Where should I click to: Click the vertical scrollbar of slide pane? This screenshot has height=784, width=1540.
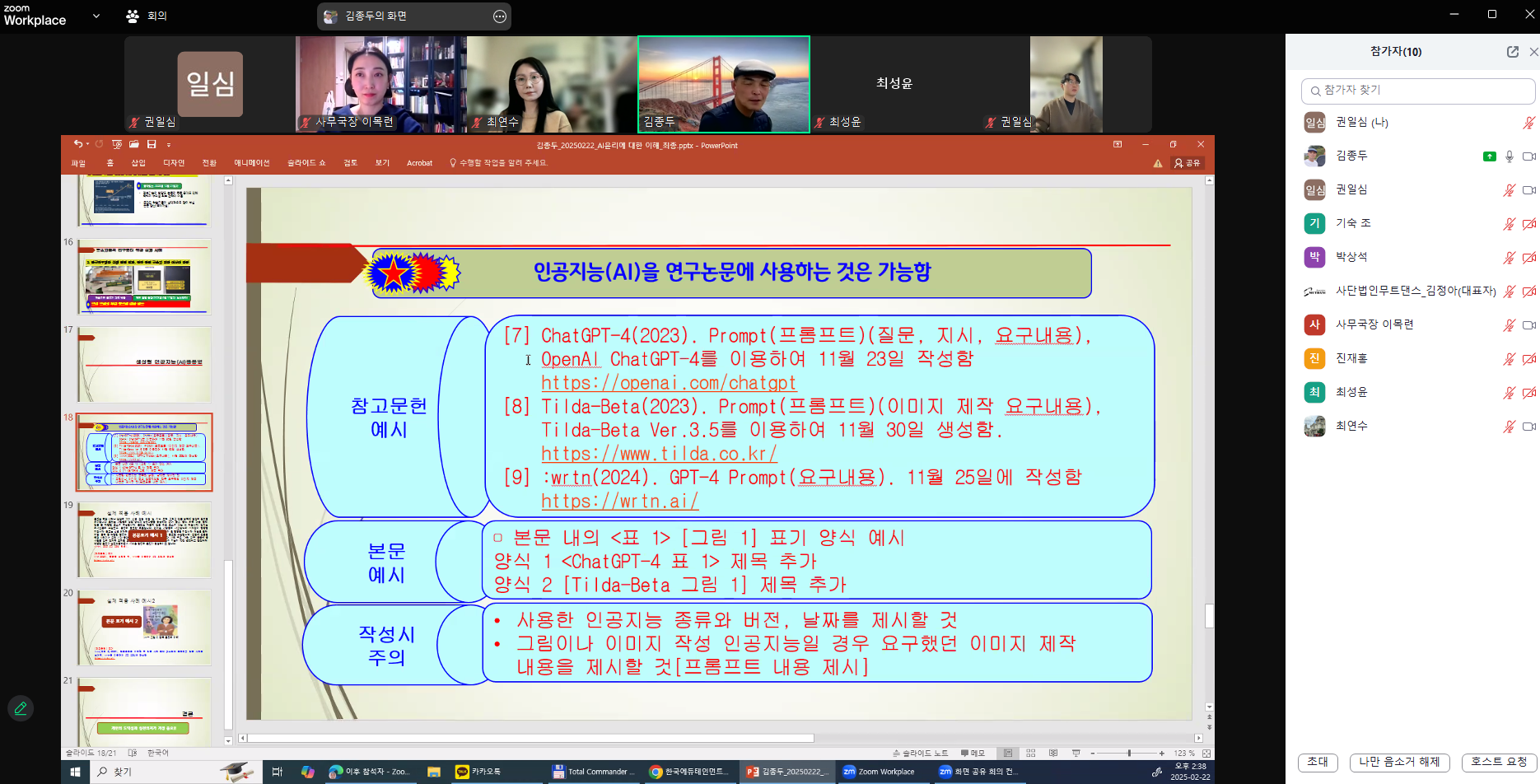coord(1209,615)
